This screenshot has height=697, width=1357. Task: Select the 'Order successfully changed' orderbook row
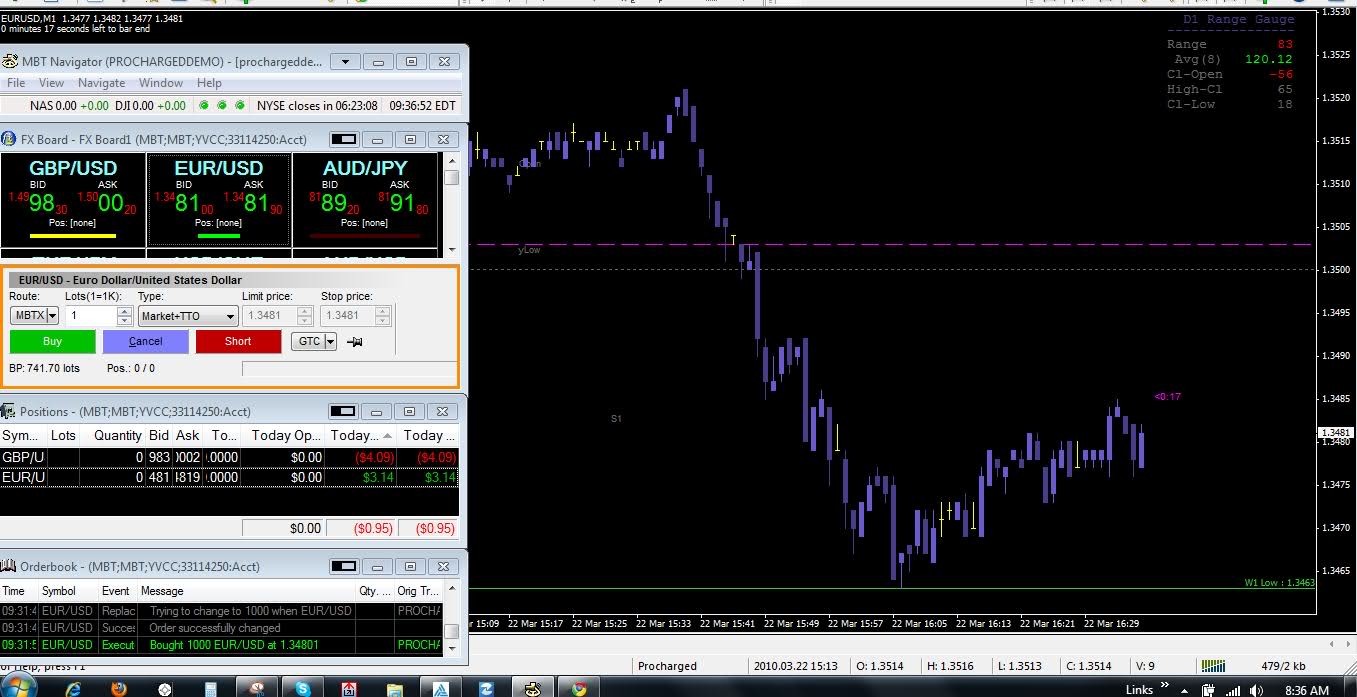(220, 628)
